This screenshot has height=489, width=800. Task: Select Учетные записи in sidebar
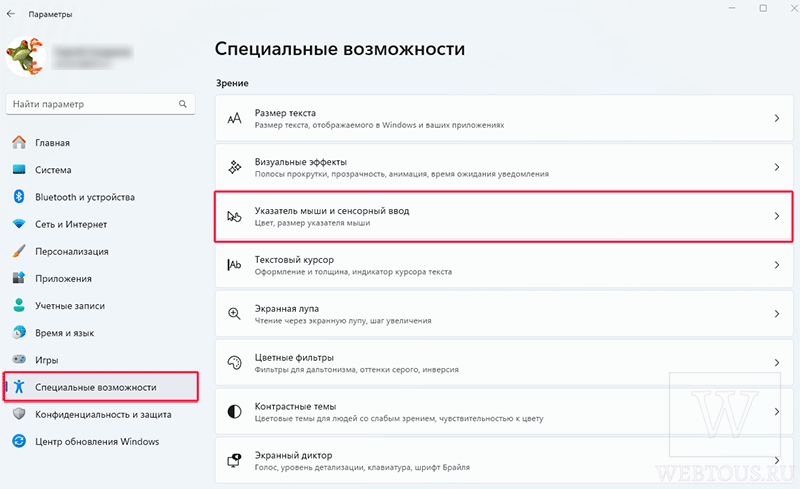point(101,305)
